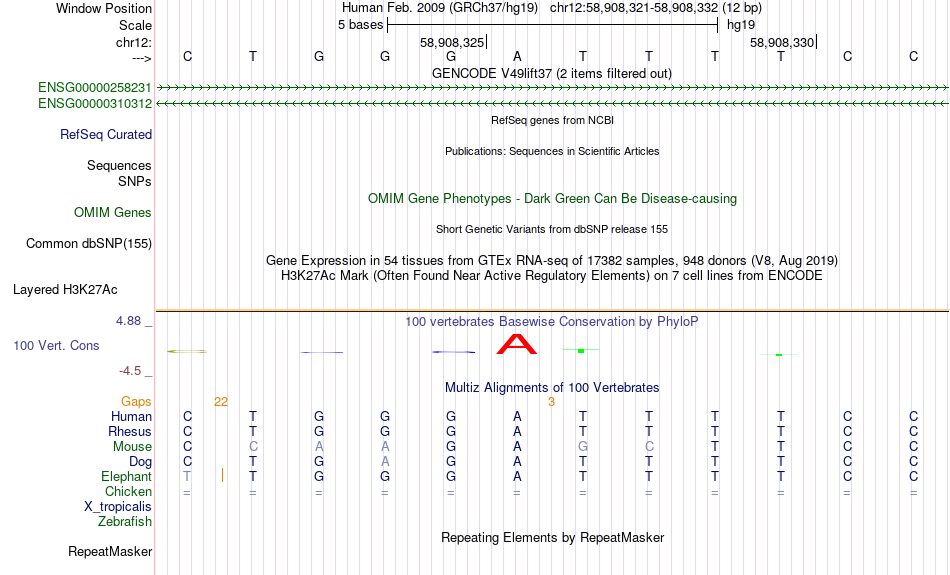
Task: Open Layered H3K27Ac track label
Action: [x=65, y=290]
